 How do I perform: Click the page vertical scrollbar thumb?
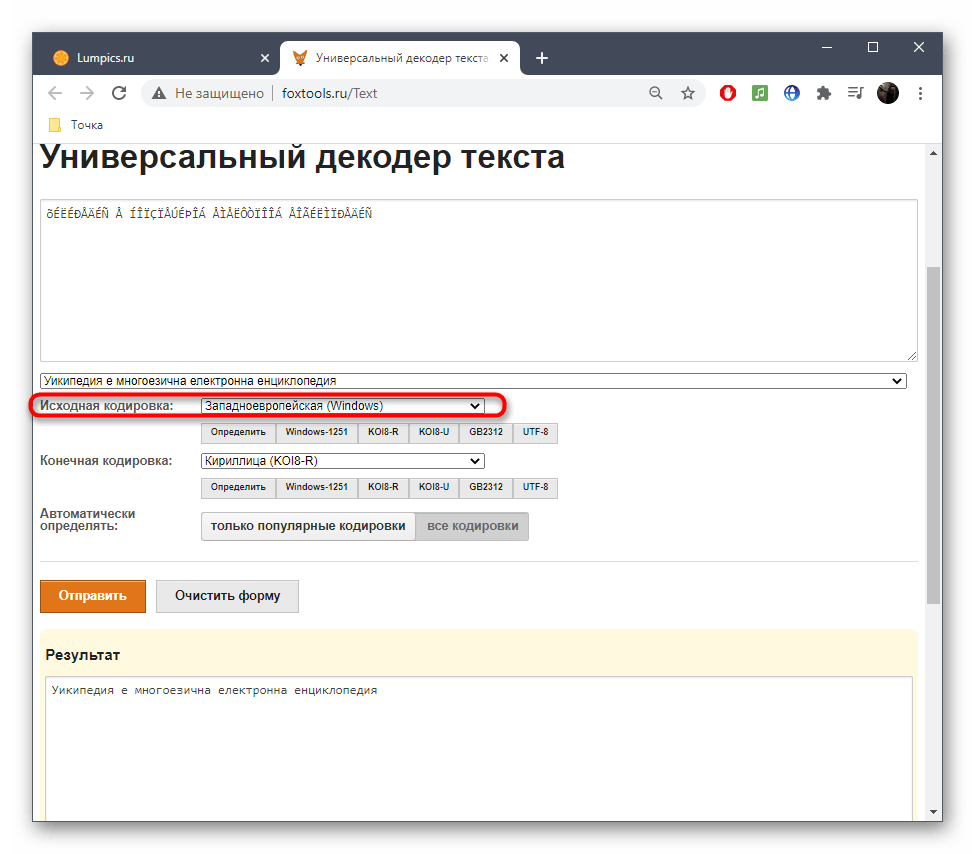point(933,435)
